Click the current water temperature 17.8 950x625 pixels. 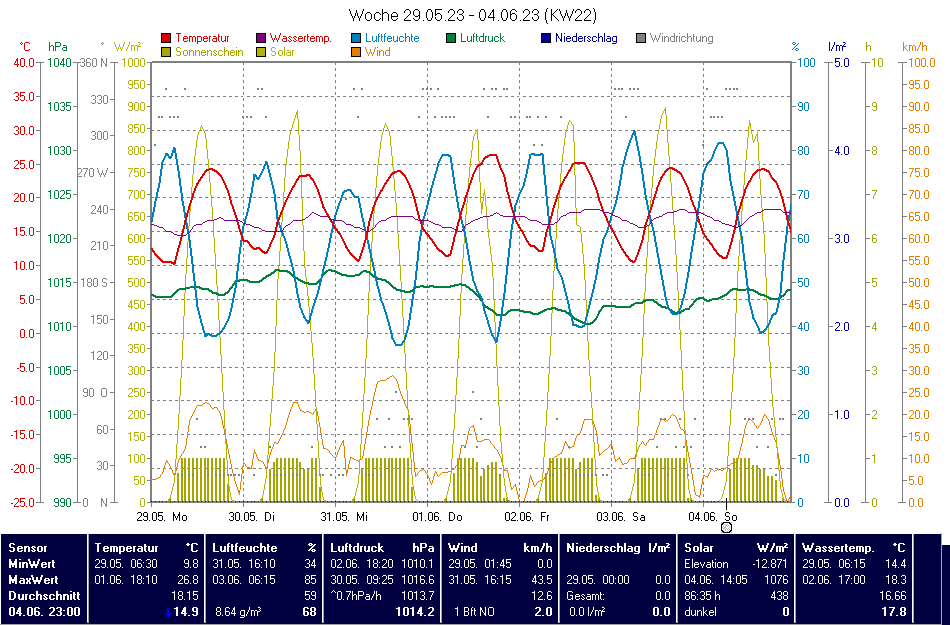click(x=894, y=612)
